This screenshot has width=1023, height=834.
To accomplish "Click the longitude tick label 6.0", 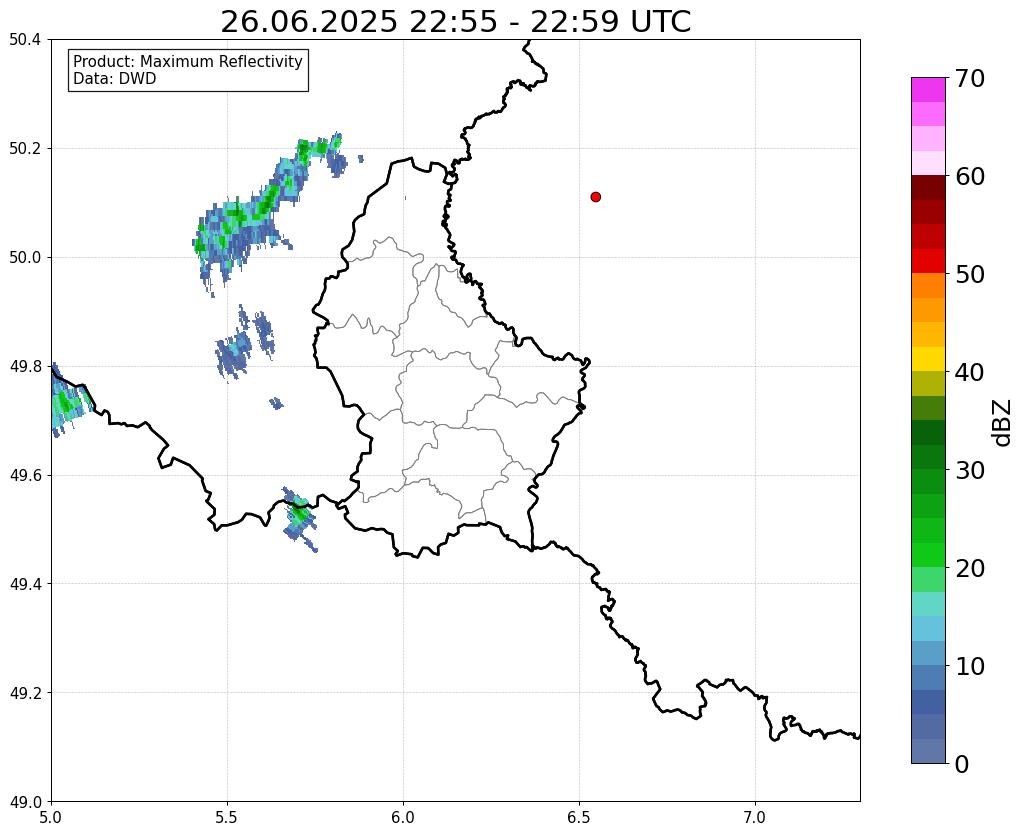I will coord(403,817).
